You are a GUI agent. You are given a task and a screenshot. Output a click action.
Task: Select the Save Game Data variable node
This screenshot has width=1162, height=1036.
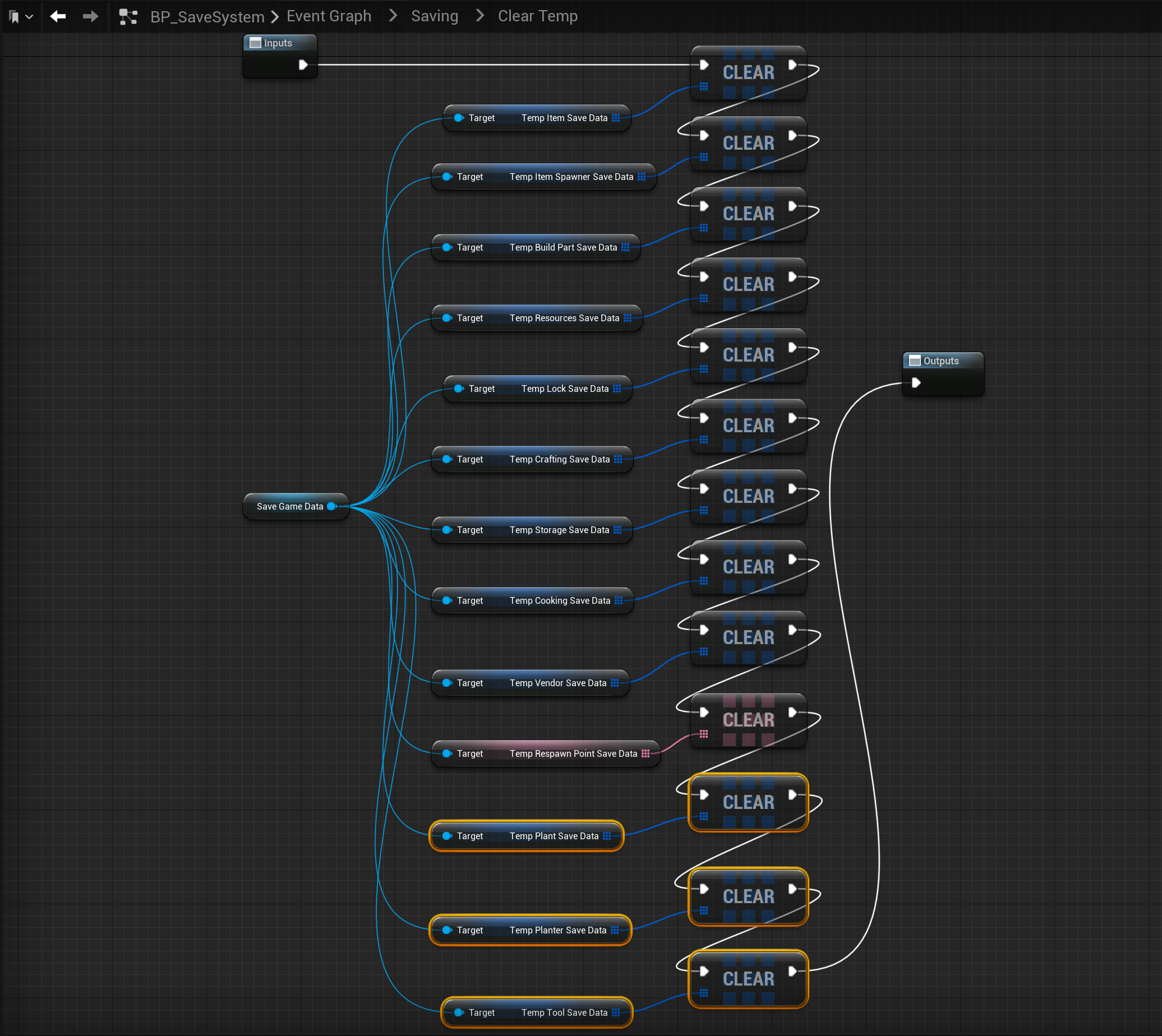click(289, 506)
